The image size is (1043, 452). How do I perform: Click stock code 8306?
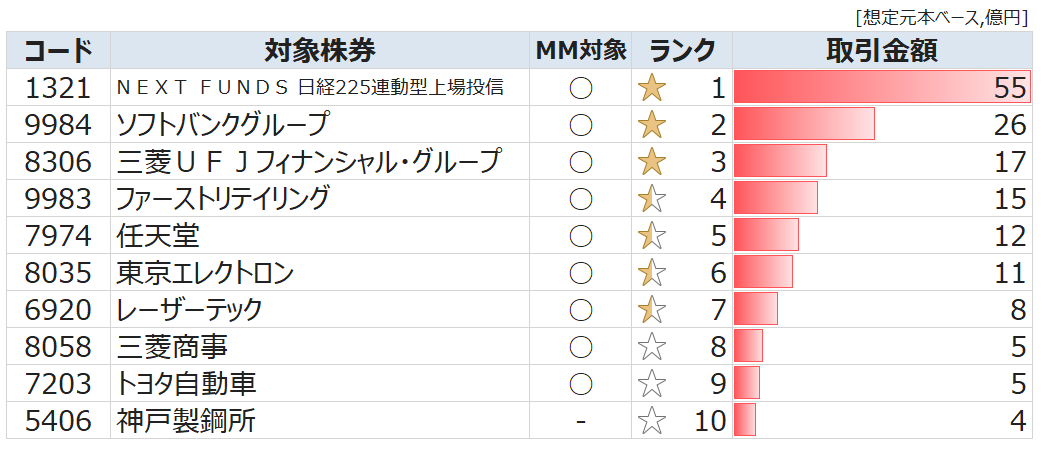[x=58, y=162]
